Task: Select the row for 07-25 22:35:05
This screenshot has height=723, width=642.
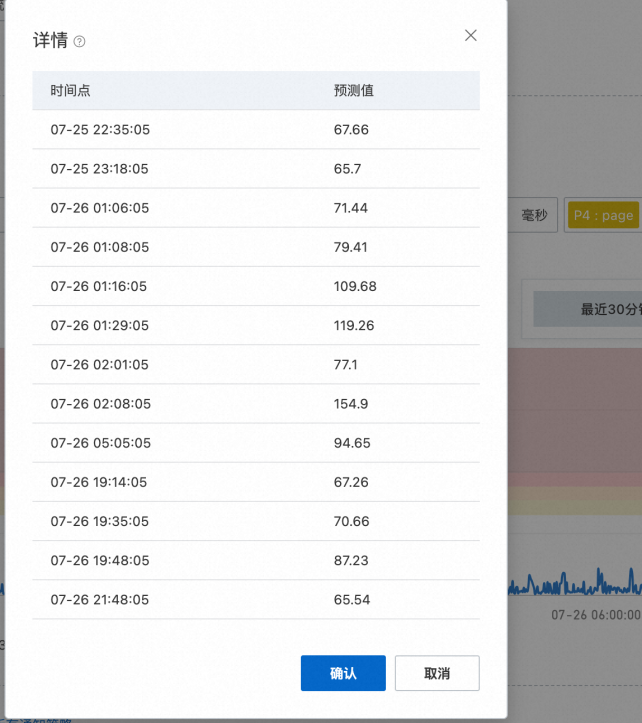Action: (100, 129)
